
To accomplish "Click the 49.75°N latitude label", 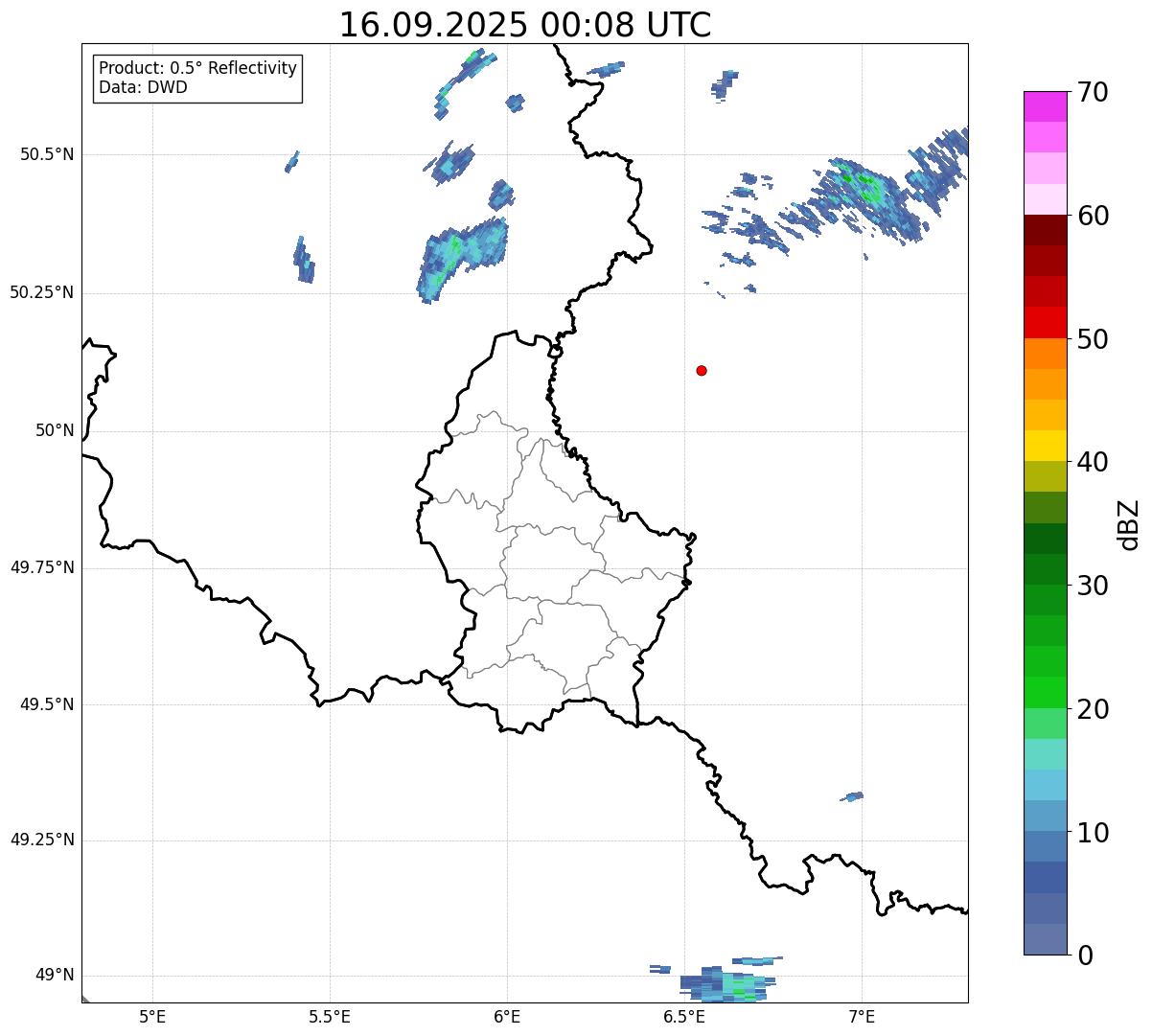I will click(x=42, y=567).
